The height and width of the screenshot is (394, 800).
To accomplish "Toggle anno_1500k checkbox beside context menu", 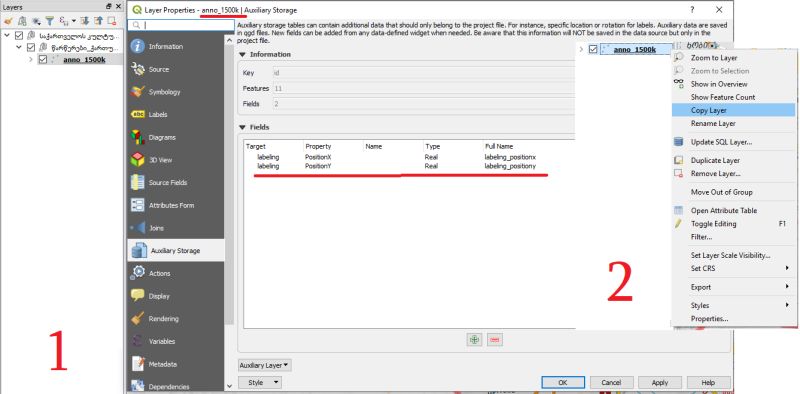I will [x=593, y=50].
